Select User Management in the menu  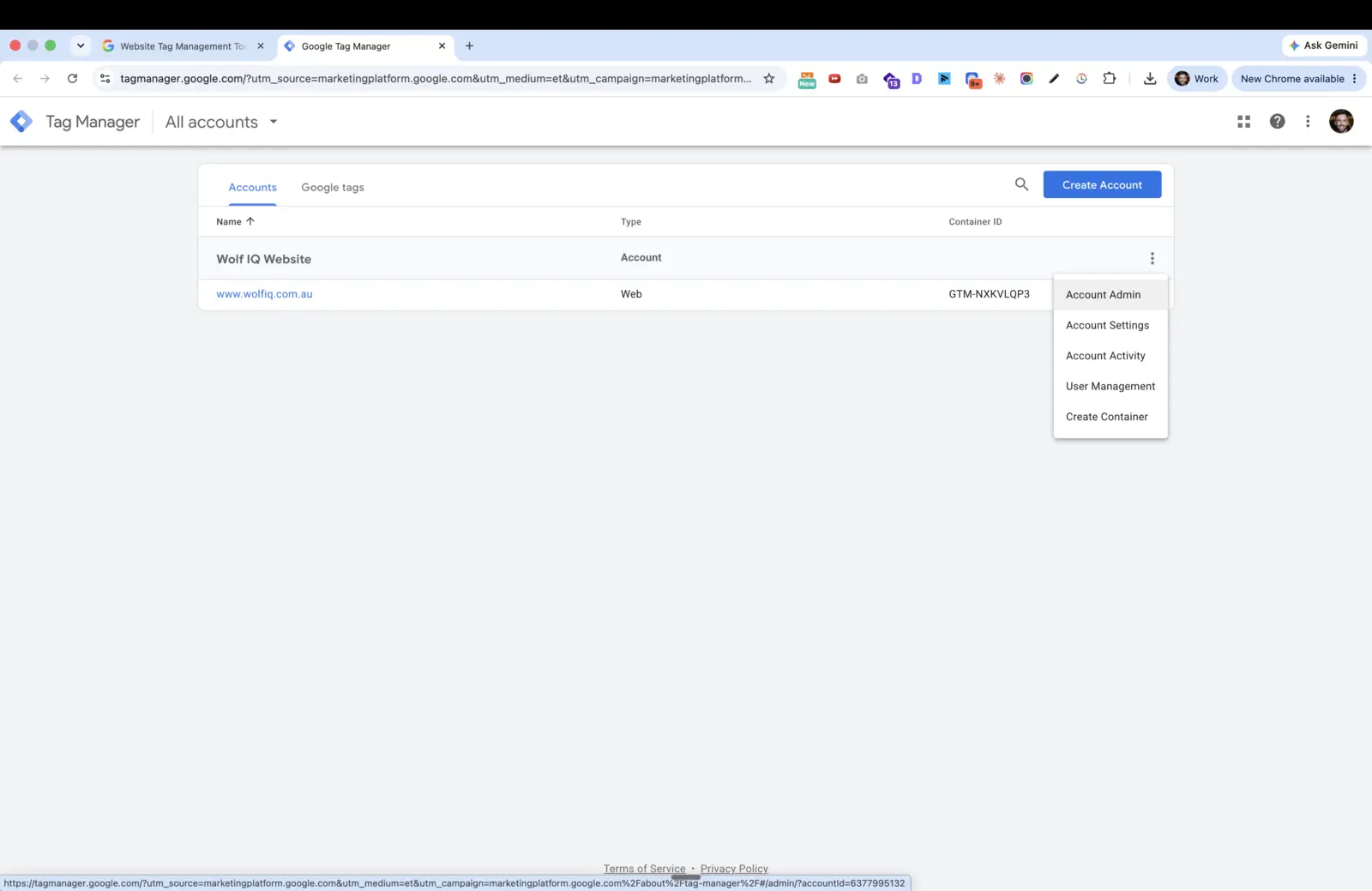tap(1110, 387)
